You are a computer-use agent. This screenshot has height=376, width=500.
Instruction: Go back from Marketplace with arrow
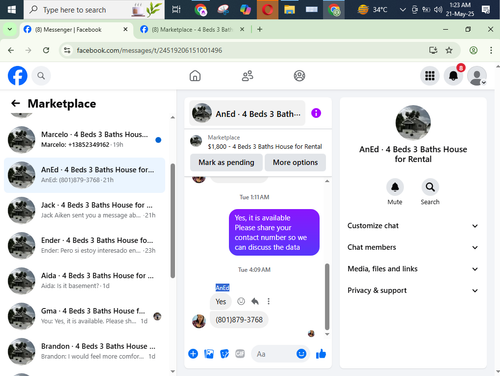pos(15,103)
